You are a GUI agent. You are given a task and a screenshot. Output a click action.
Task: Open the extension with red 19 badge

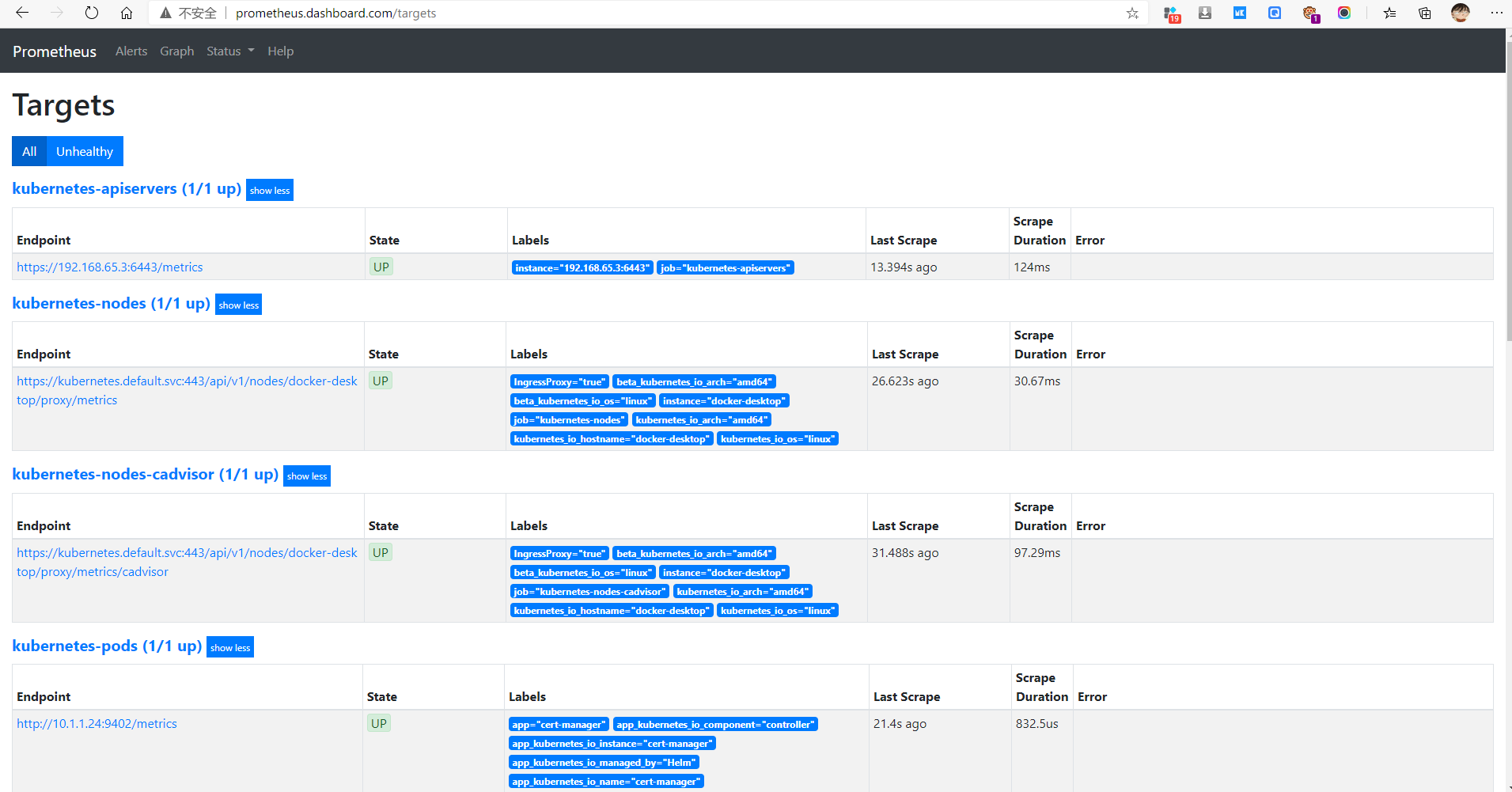(x=1172, y=13)
